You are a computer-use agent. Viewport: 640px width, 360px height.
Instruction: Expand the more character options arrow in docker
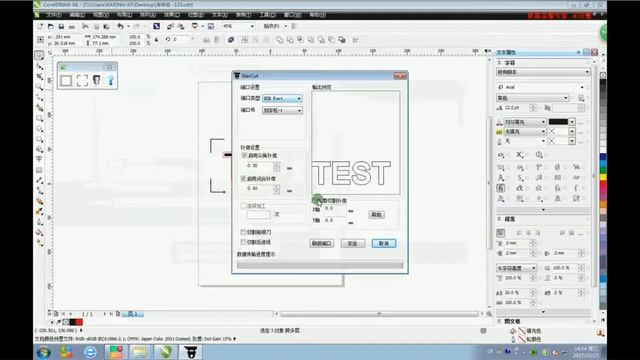point(543,210)
